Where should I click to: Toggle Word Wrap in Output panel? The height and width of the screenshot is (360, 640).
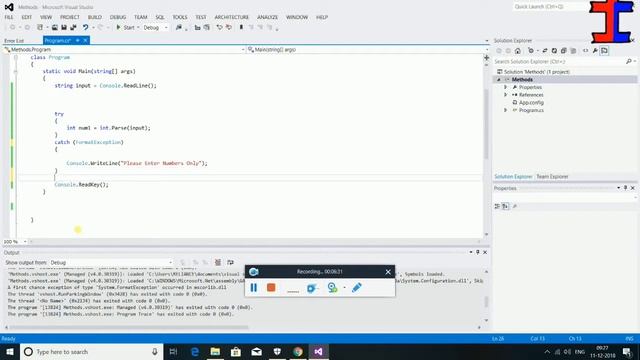(230, 262)
